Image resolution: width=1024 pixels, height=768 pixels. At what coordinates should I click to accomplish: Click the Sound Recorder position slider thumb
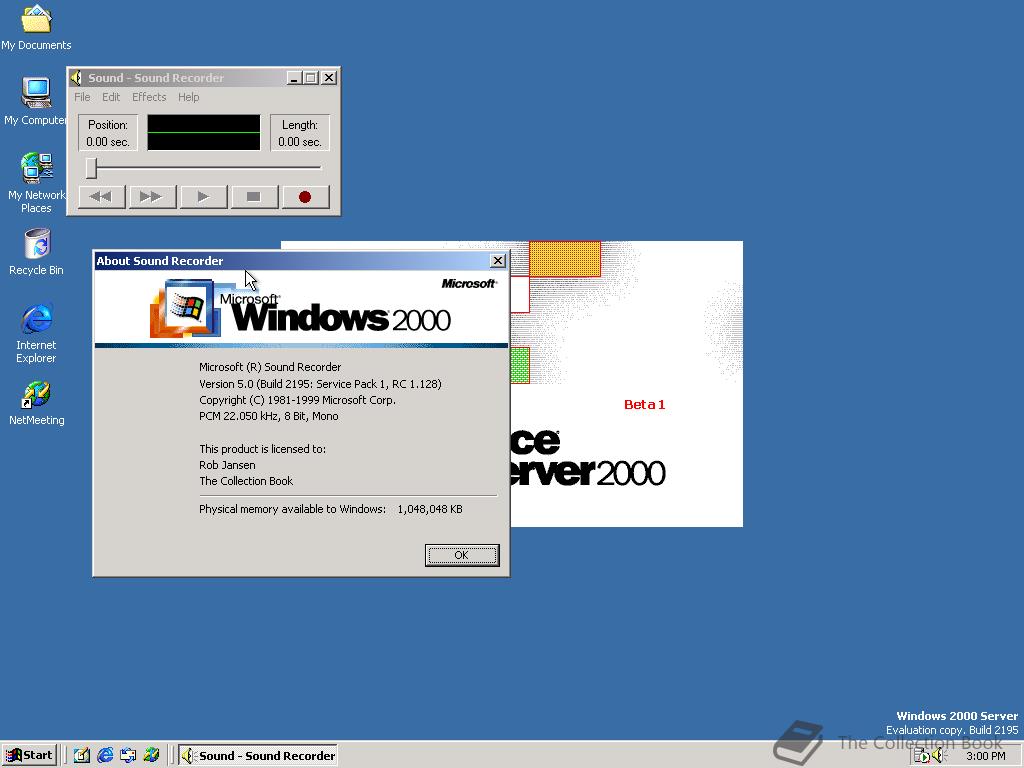[92, 168]
